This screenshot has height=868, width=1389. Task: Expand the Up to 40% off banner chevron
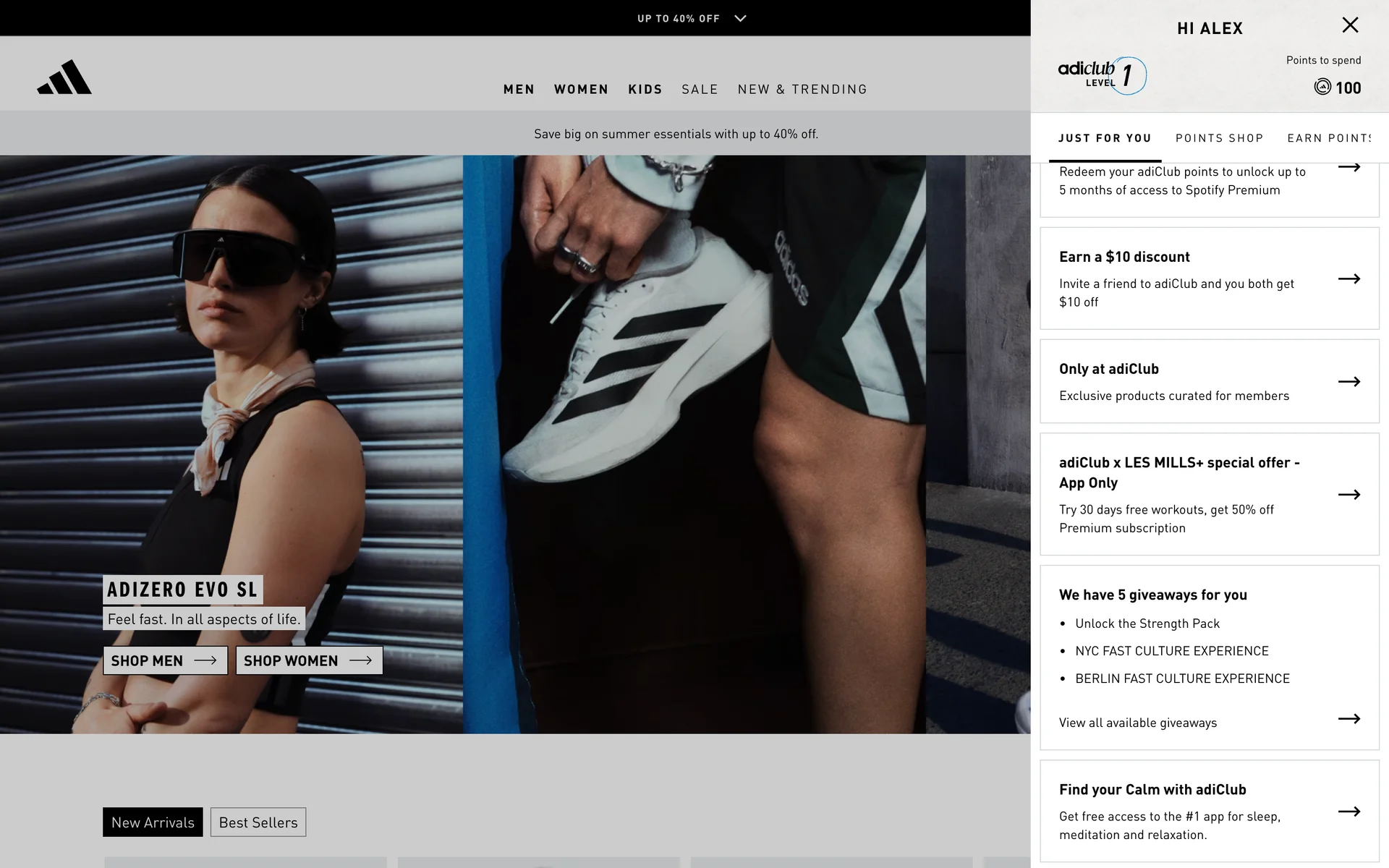point(740,19)
